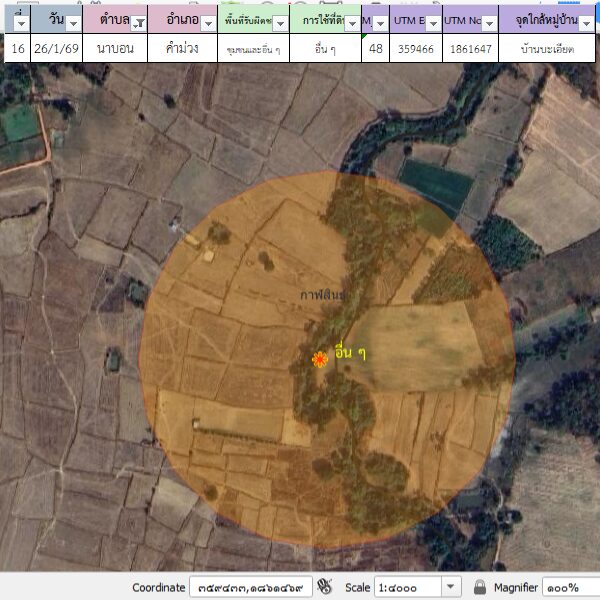Open the UTM E column filter dropdown
Viewport: 600px width, 600px height.
pos(433,22)
